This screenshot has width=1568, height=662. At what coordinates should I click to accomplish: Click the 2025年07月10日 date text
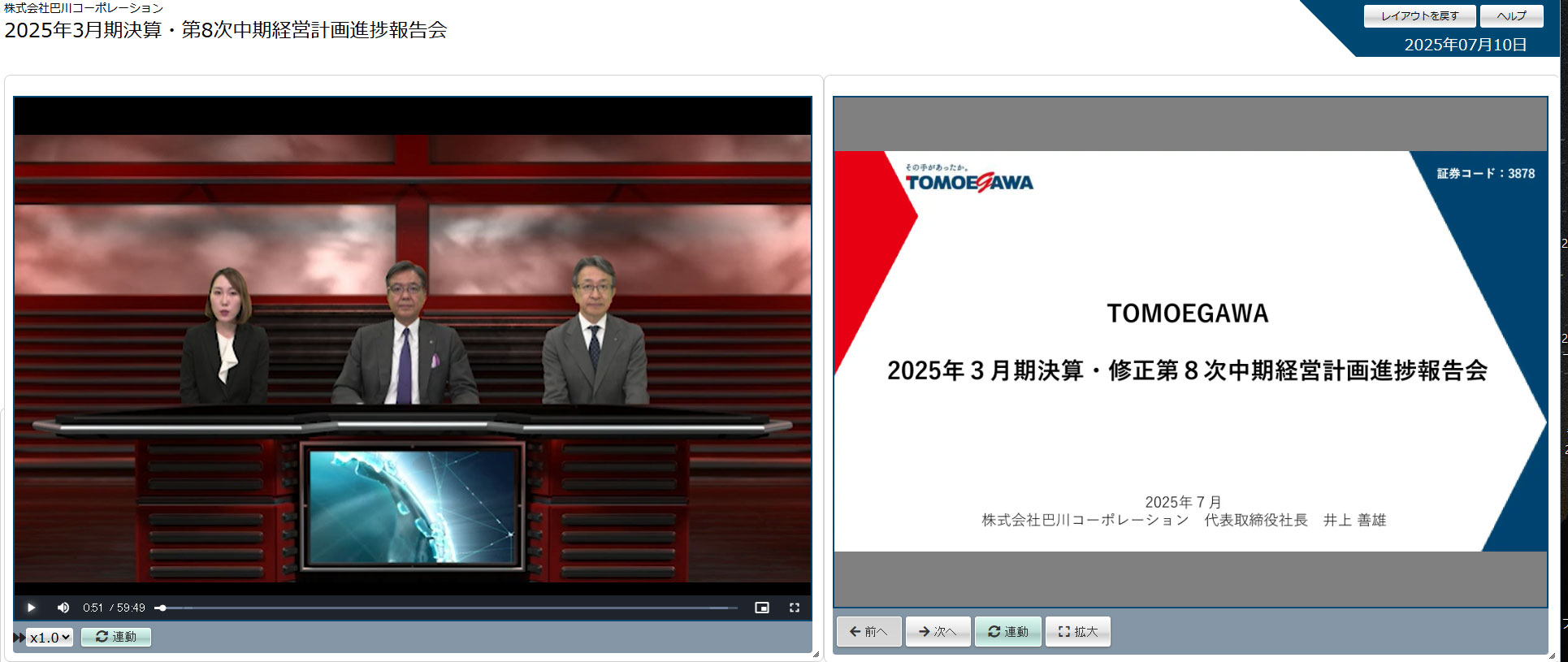pyautogui.click(x=1466, y=45)
